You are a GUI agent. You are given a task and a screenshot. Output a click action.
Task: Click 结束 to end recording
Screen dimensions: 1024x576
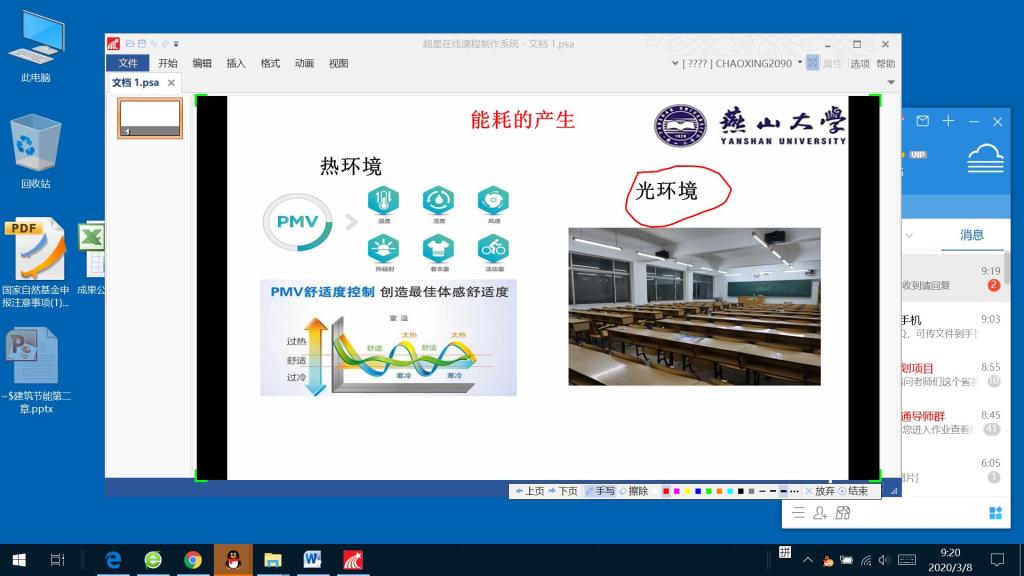point(853,491)
